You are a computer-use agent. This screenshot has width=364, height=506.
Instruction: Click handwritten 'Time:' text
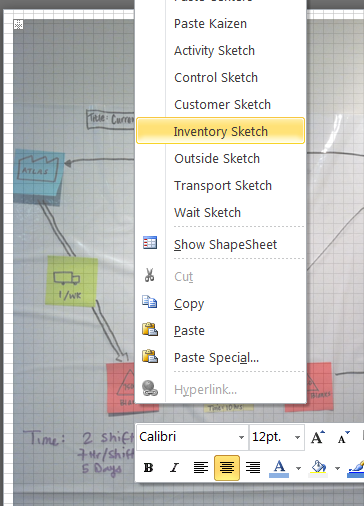tap(44, 438)
